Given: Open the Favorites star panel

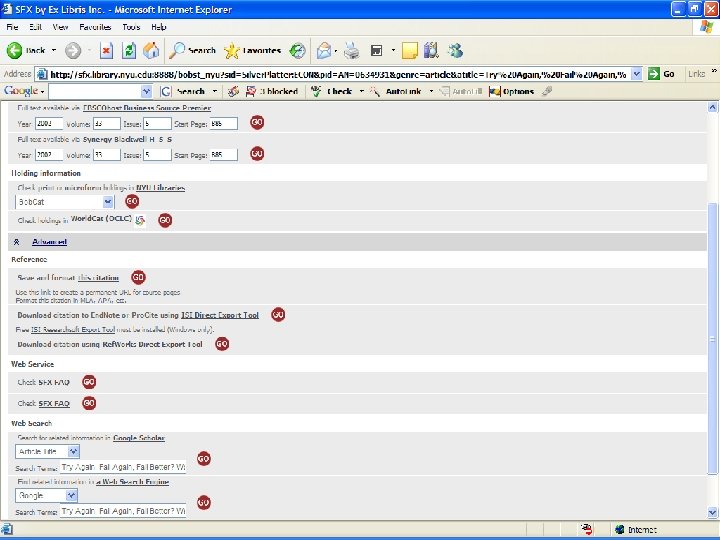Looking at the screenshot, I should 253,51.
